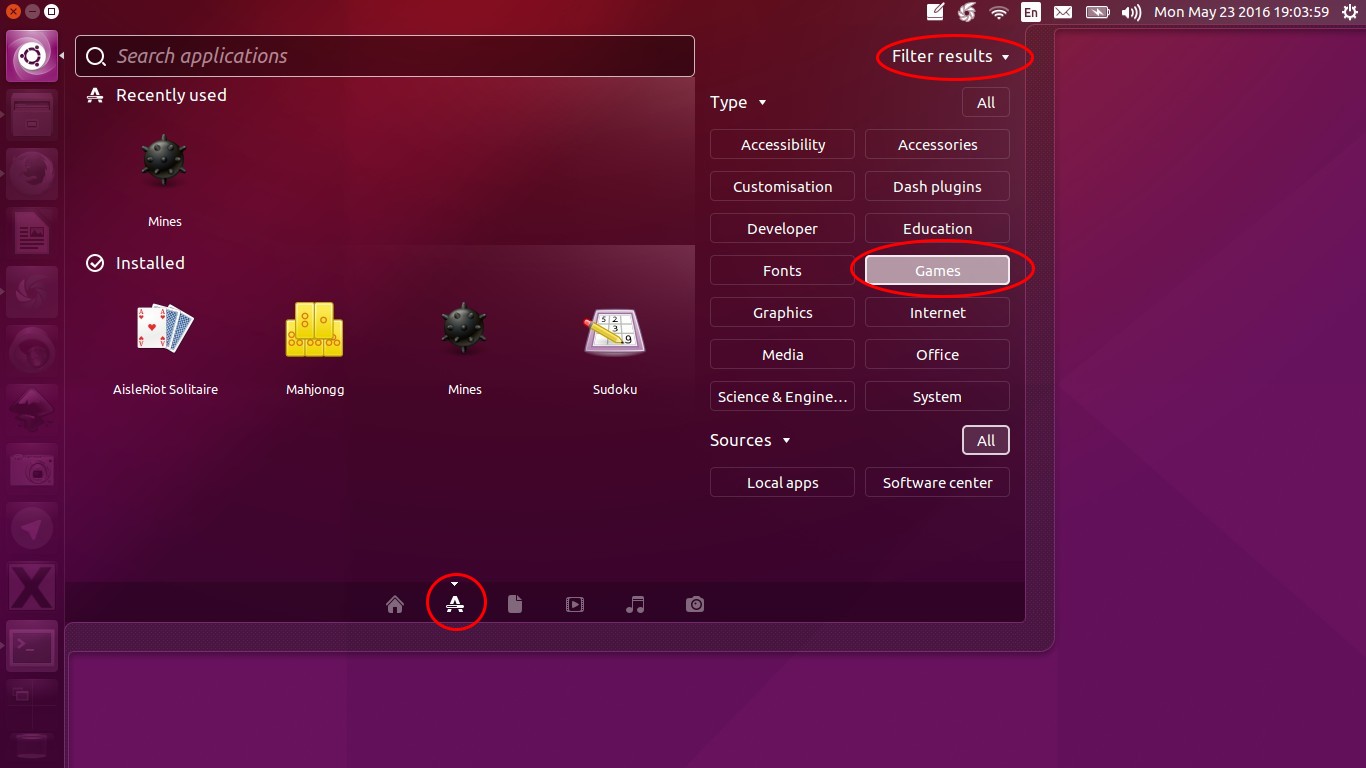Check the battery indicator

(1097, 12)
